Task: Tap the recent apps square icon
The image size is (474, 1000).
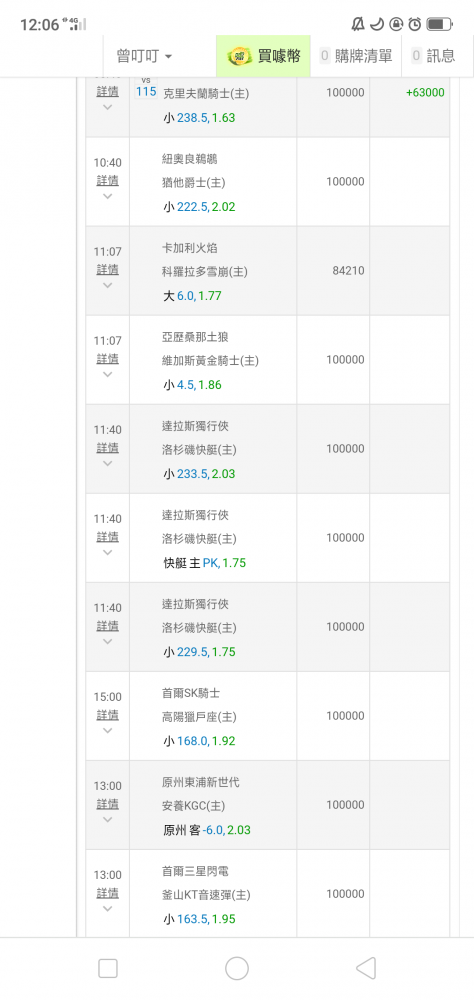Action: pos(108,968)
